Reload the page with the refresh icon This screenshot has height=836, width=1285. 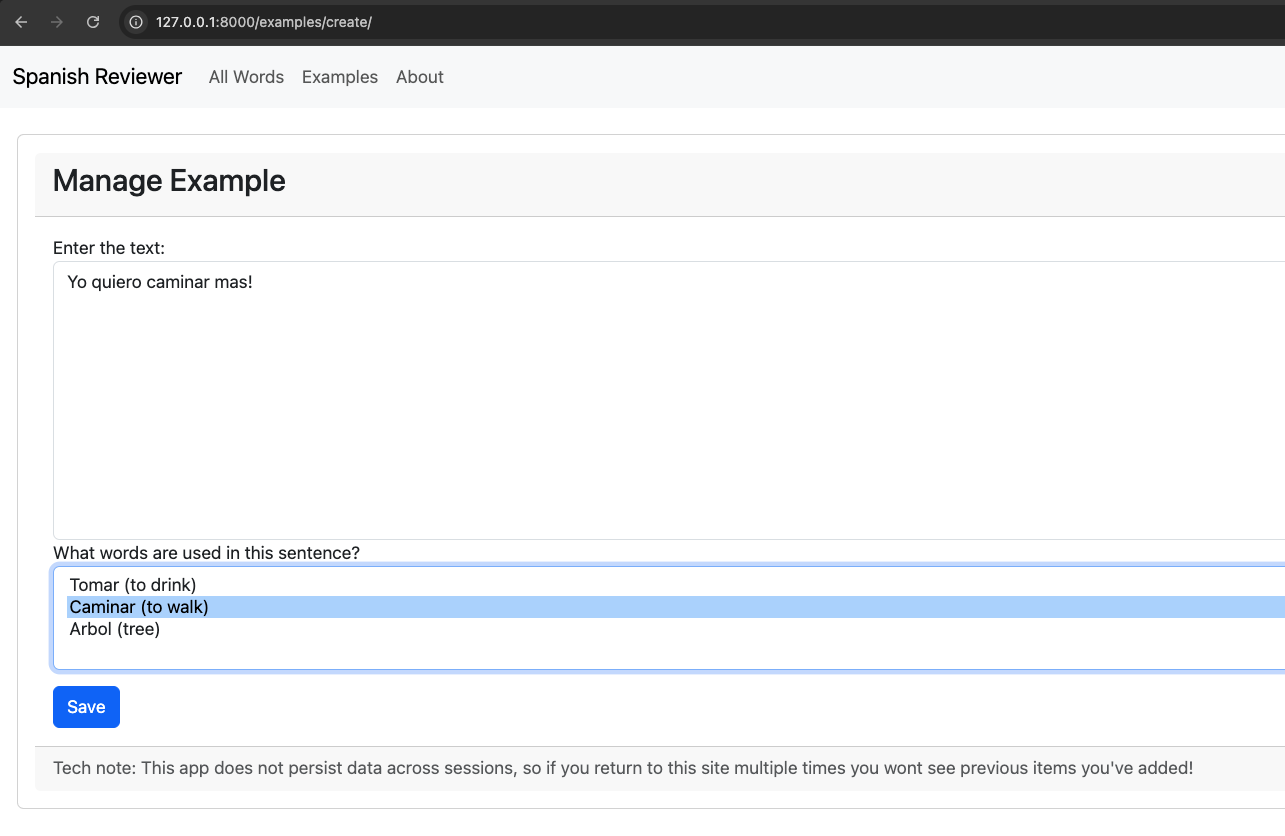[x=92, y=21]
